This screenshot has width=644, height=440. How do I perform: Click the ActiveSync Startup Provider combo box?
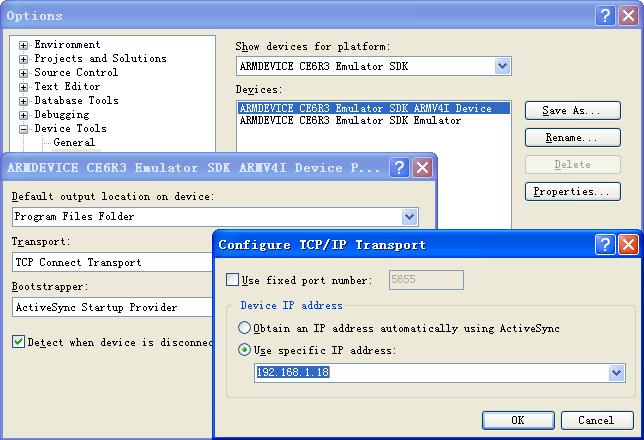pyautogui.click(x=113, y=307)
